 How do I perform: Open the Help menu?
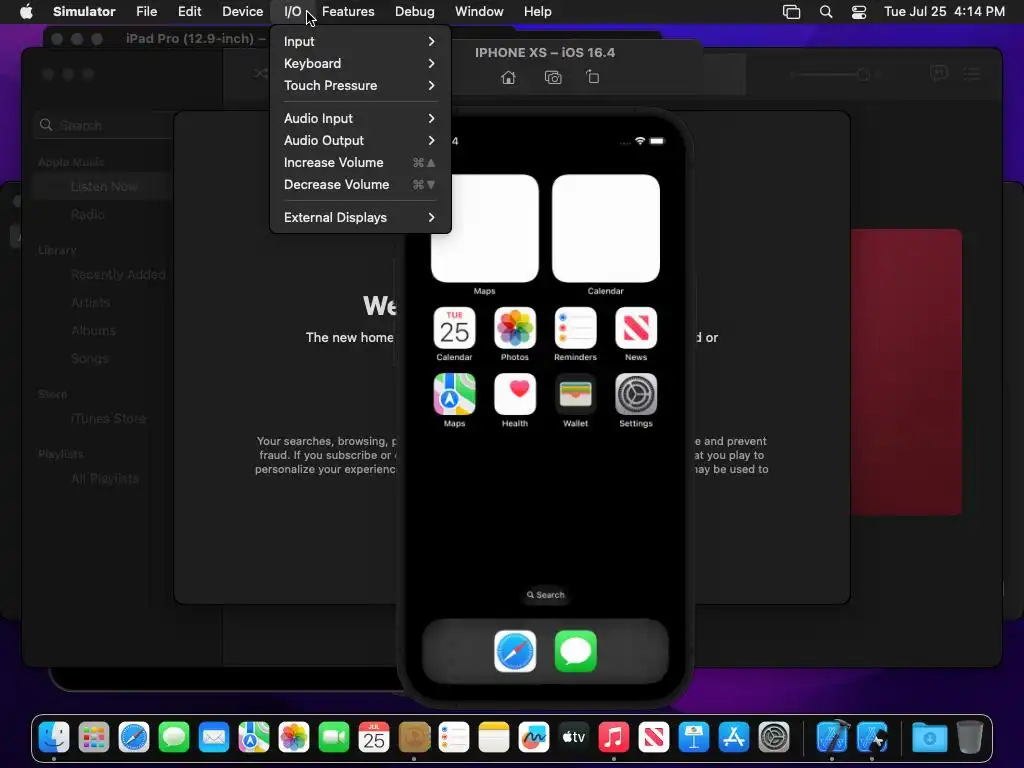537,12
